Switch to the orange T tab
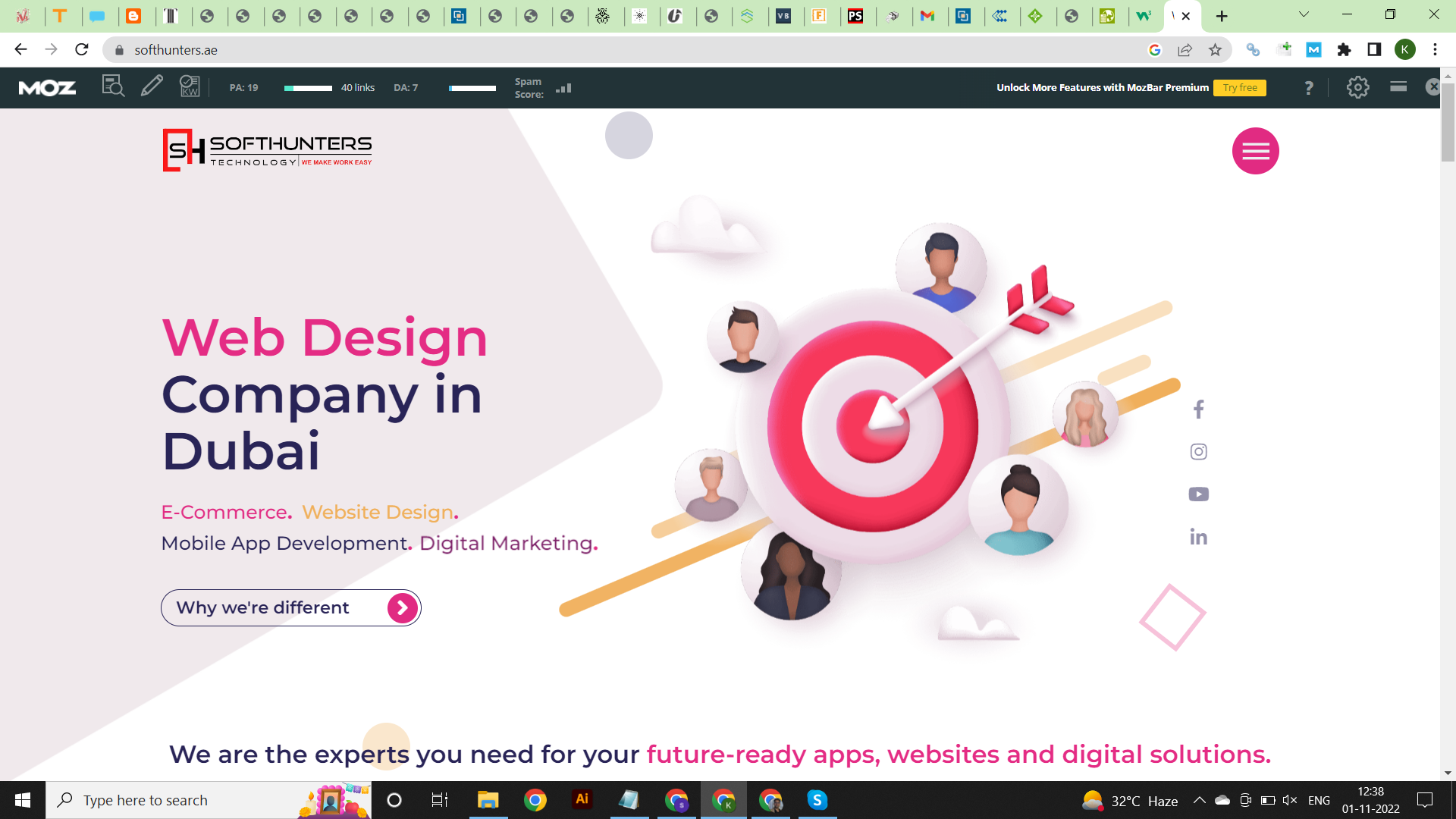Viewport: 1456px width, 819px height. 60,16
